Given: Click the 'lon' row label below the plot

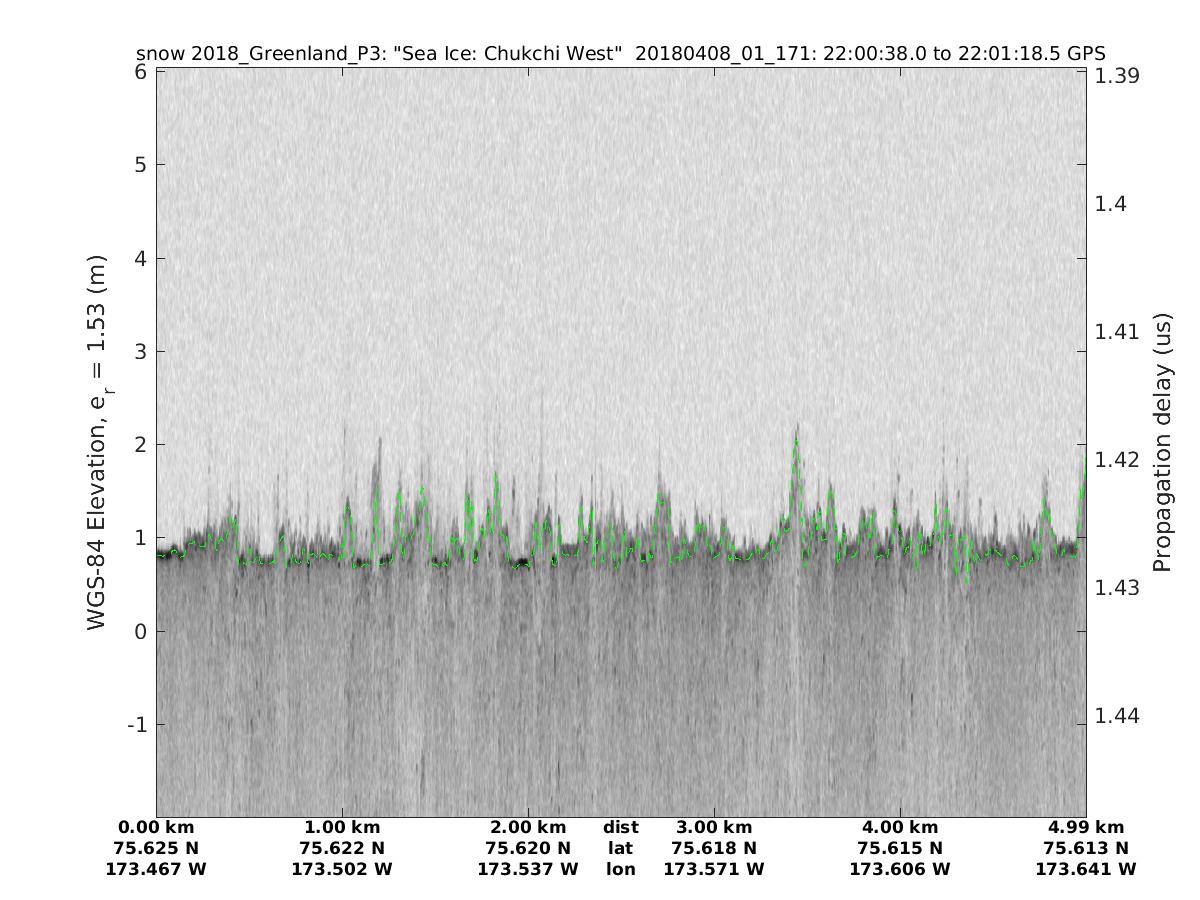Looking at the screenshot, I should [x=620, y=869].
